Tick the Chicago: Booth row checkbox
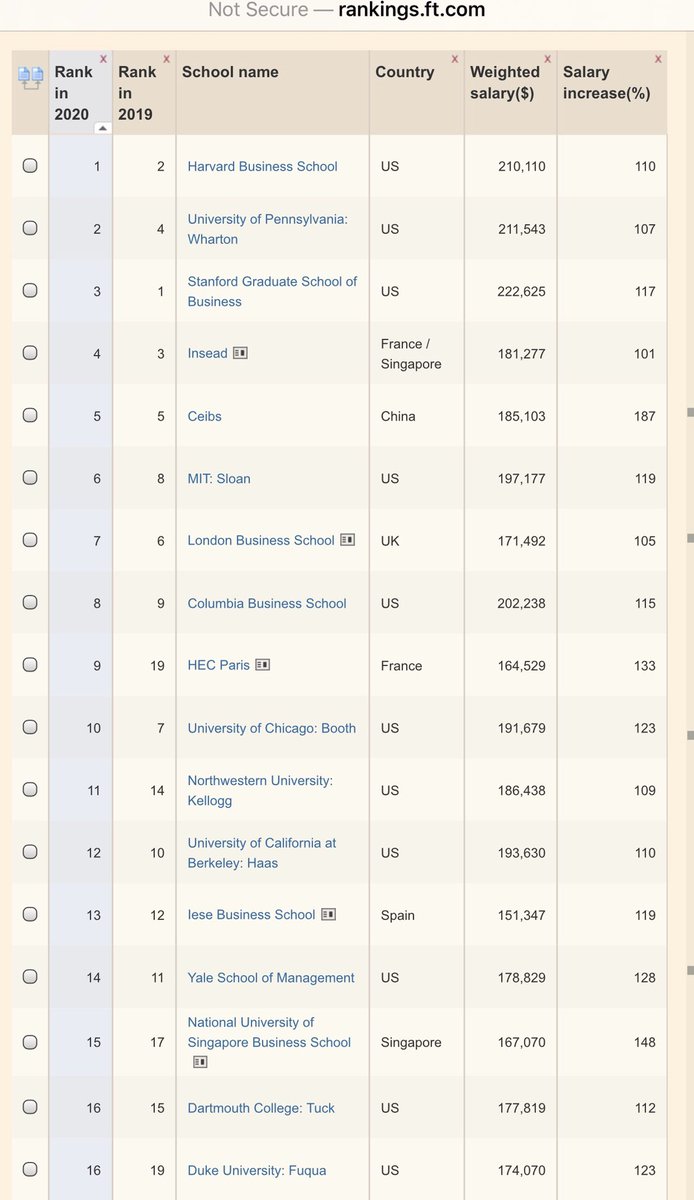The image size is (694, 1200). (x=30, y=728)
